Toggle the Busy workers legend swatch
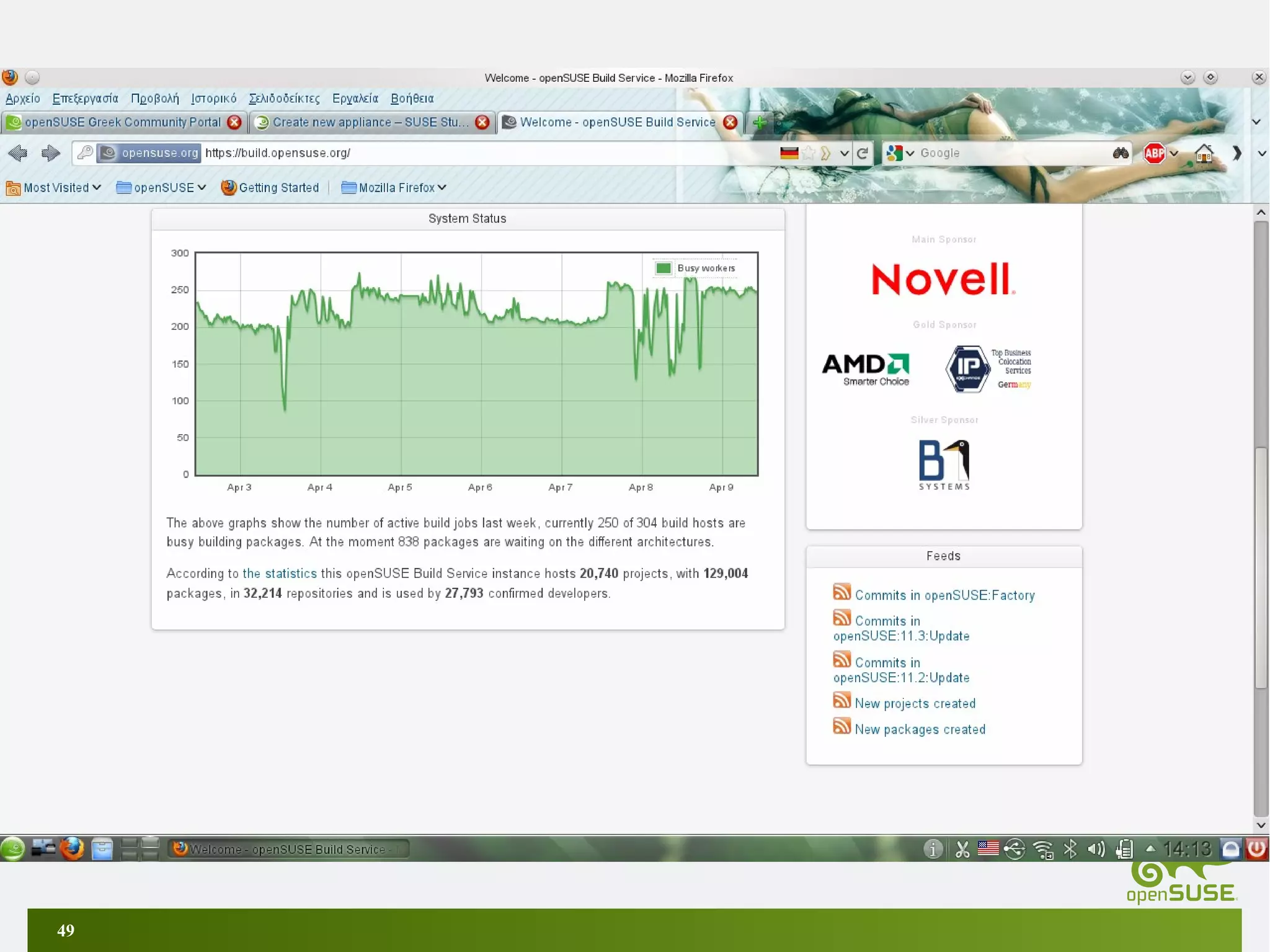Screen dimensions: 1270x952 coord(663,268)
